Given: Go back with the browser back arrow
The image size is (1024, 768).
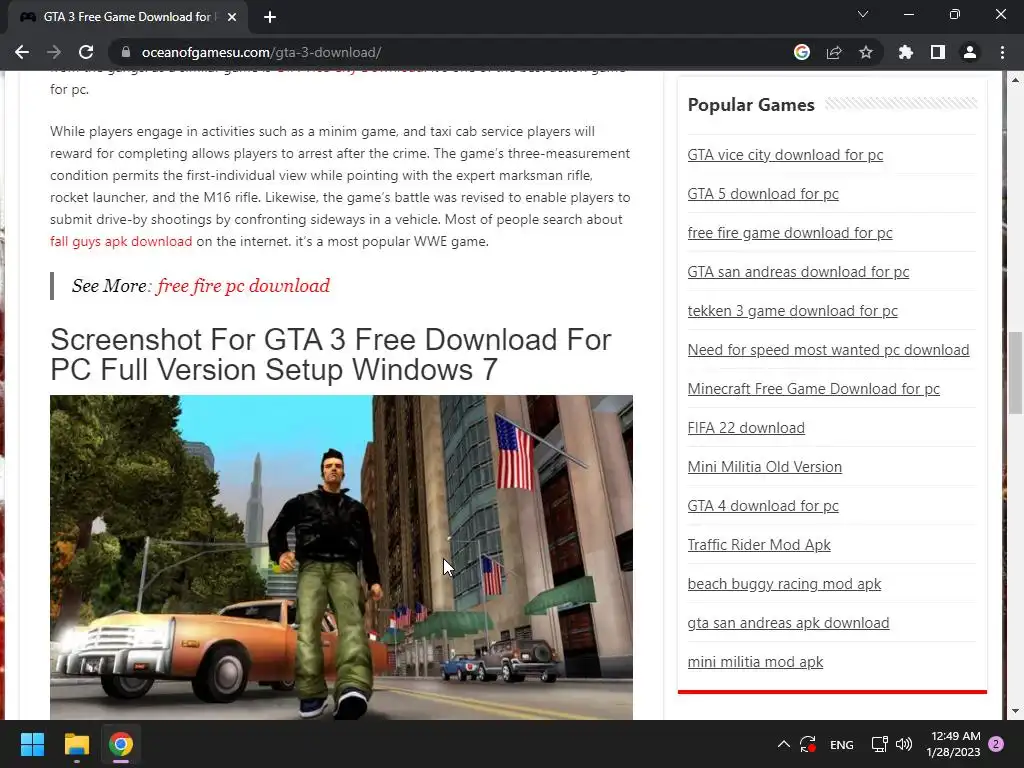Looking at the screenshot, I should 22,52.
